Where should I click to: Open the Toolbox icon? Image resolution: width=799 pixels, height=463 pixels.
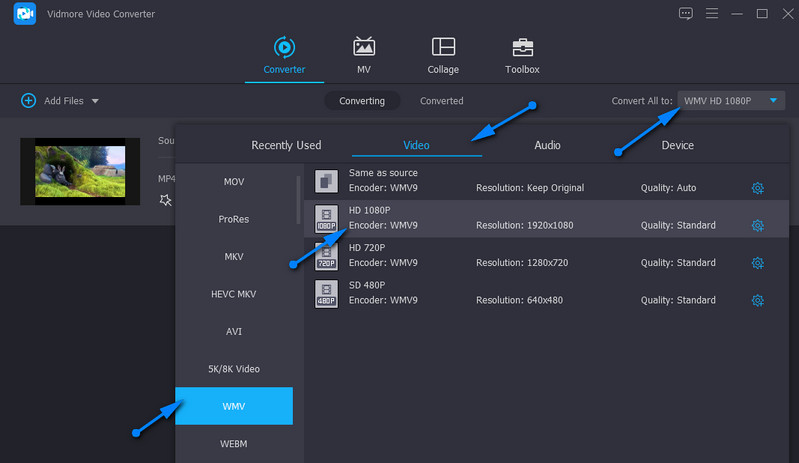point(522,47)
